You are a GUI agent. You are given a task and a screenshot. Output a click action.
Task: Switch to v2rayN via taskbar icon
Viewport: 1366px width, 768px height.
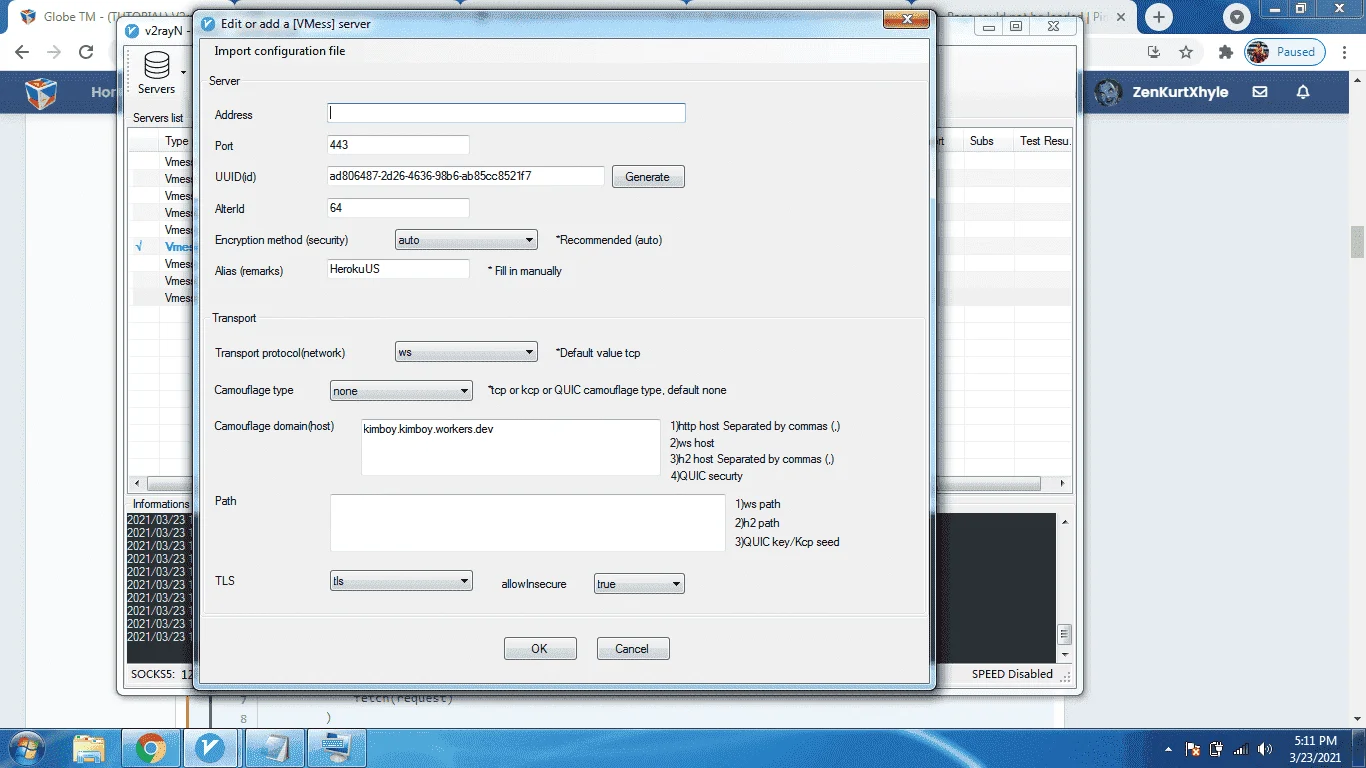click(x=212, y=748)
